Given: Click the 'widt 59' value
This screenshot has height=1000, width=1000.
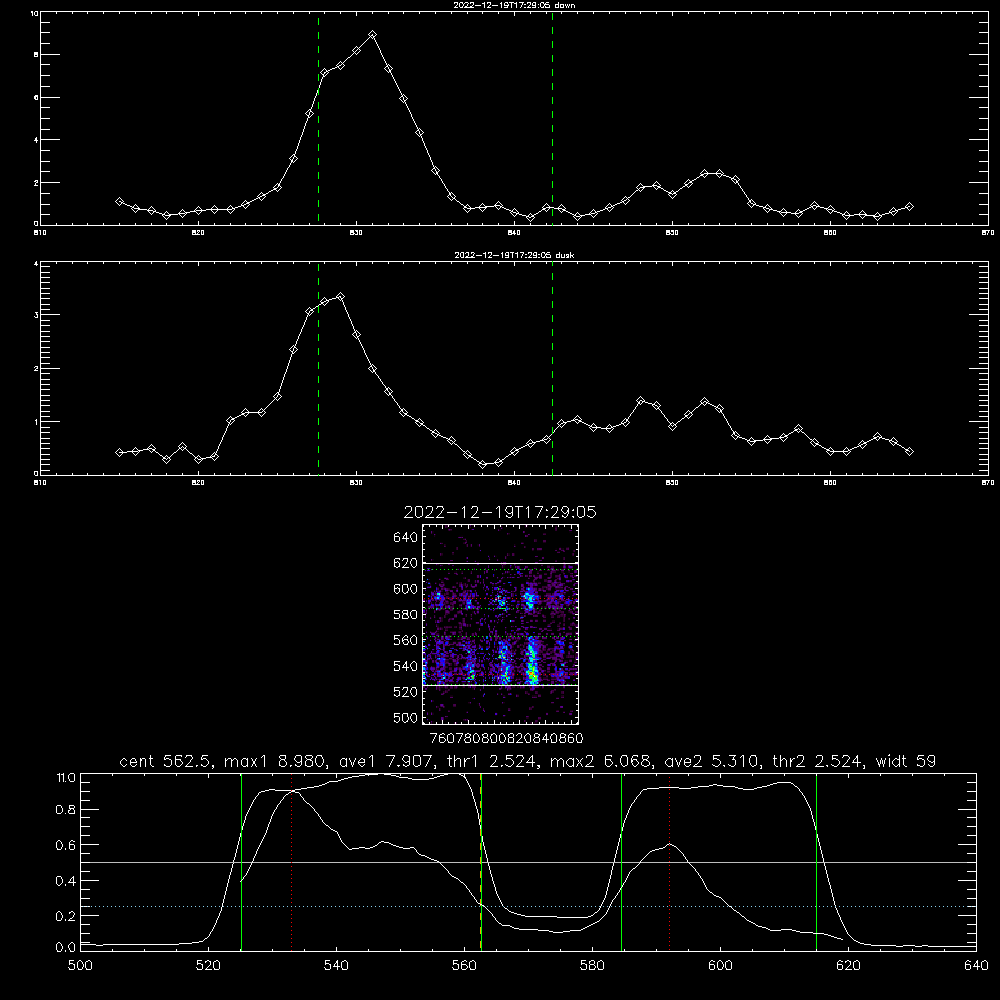Looking at the screenshot, I should click(x=906, y=761).
